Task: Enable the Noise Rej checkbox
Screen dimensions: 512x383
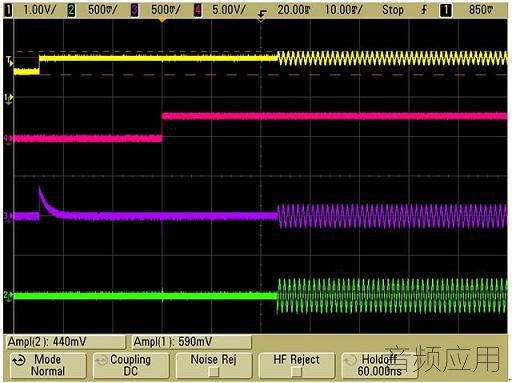Action: (x=214, y=372)
